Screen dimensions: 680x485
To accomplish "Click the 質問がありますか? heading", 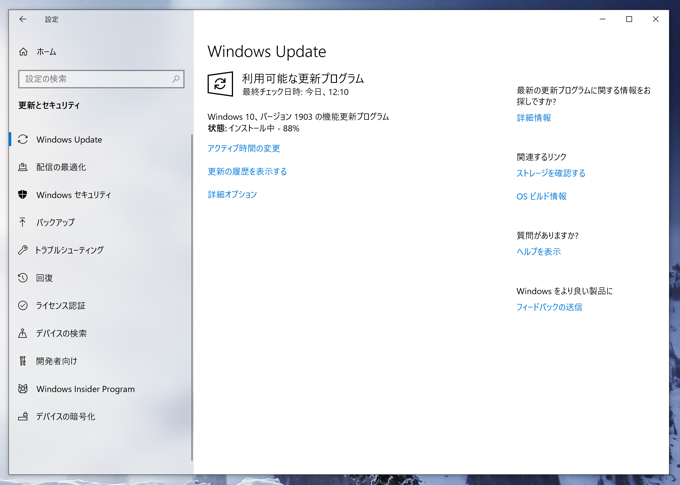I will 547,236.
